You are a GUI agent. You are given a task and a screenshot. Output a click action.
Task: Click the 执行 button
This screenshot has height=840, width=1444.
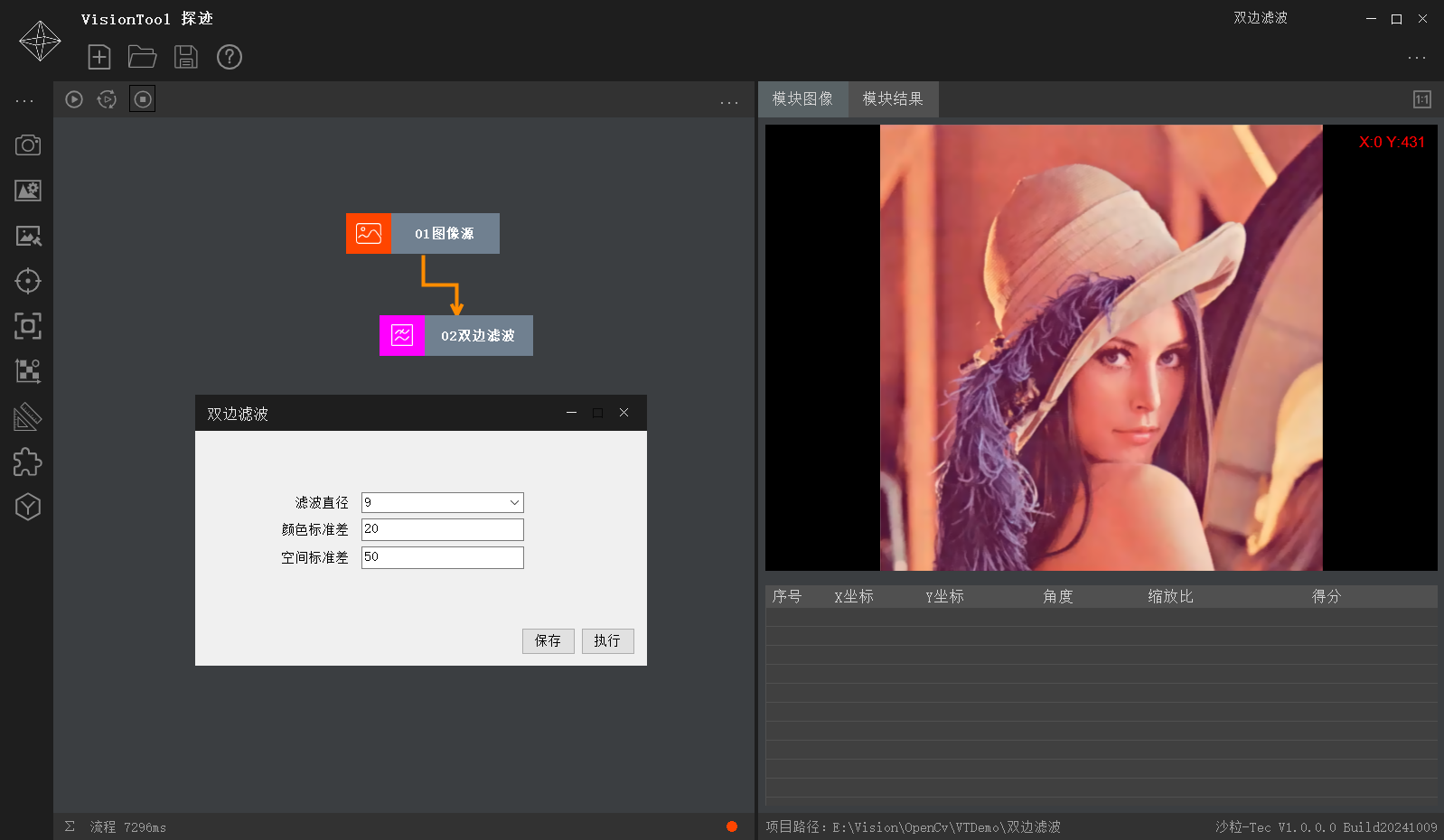607,641
